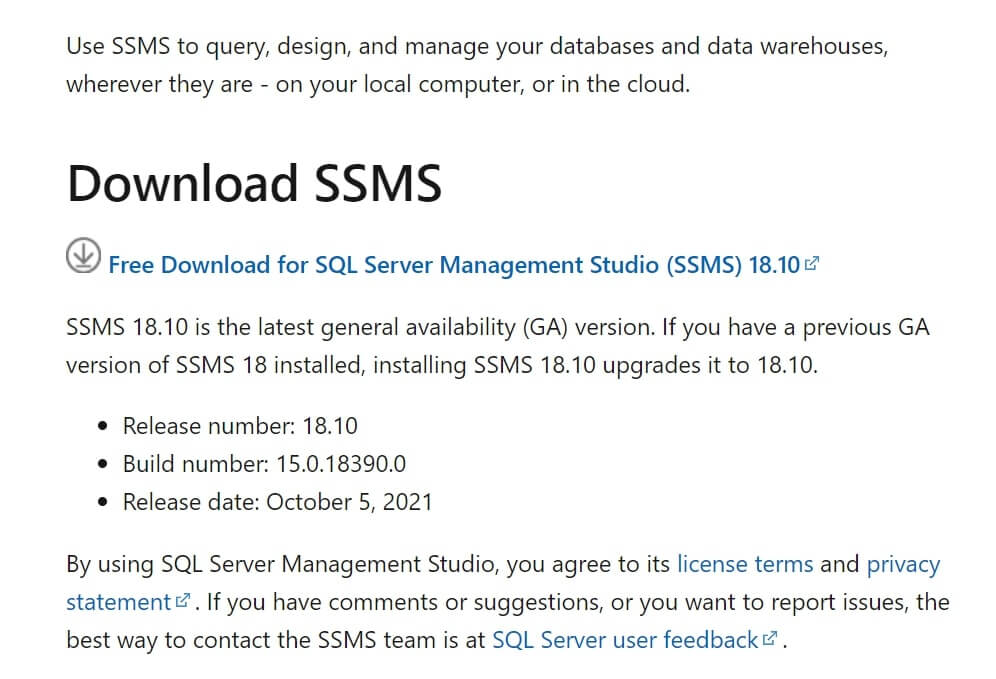Click the October 5, 2021 release date

pyautogui.click(x=349, y=502)
